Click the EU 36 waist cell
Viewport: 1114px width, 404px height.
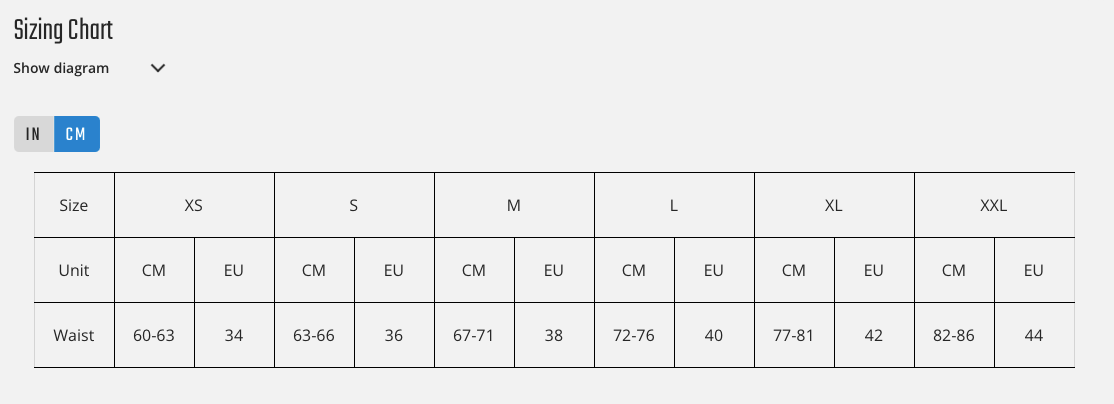394,335
